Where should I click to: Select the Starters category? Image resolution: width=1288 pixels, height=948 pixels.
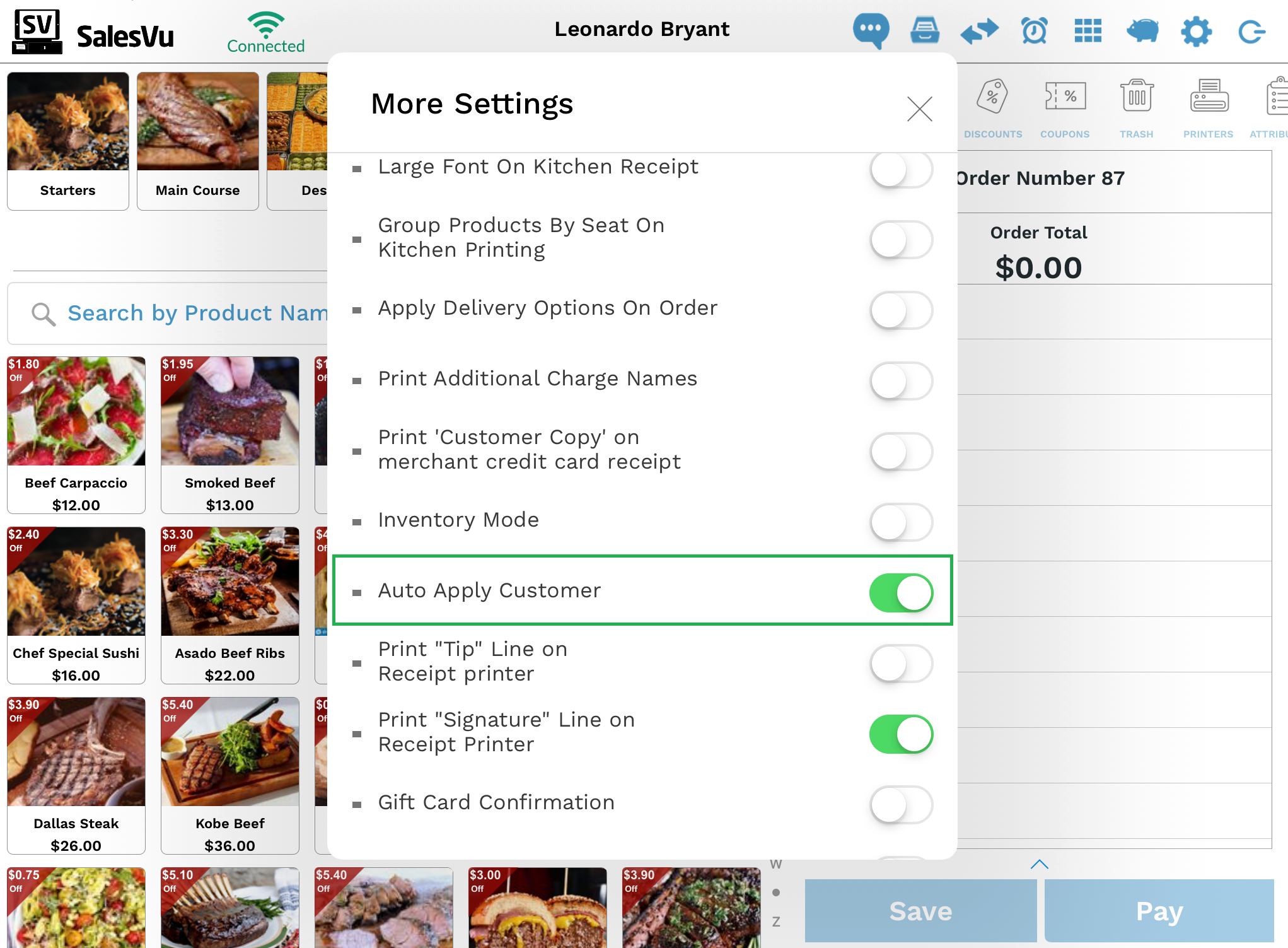(x=68, y=141)
